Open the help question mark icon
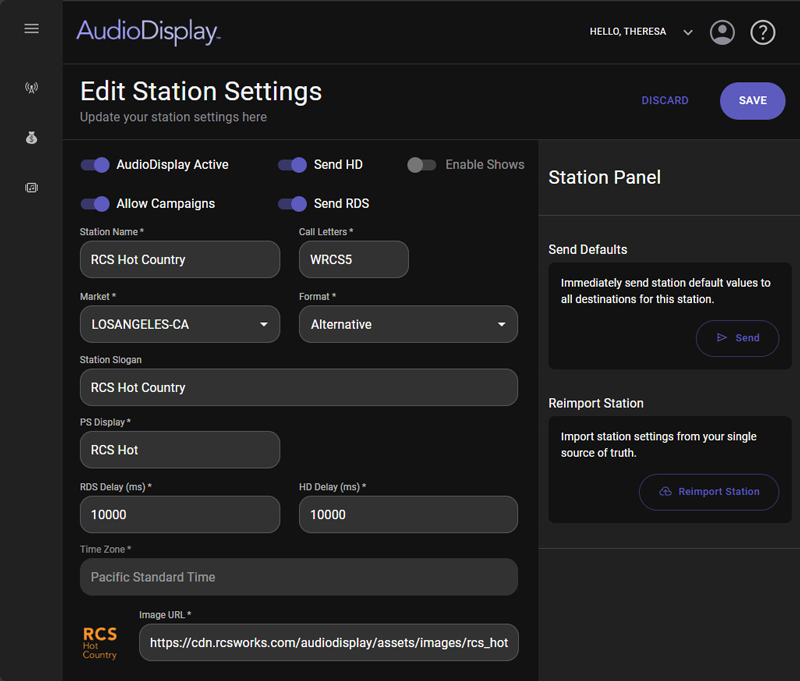The width and height of the screenshot is (800, 681). [x=763, y=33]
